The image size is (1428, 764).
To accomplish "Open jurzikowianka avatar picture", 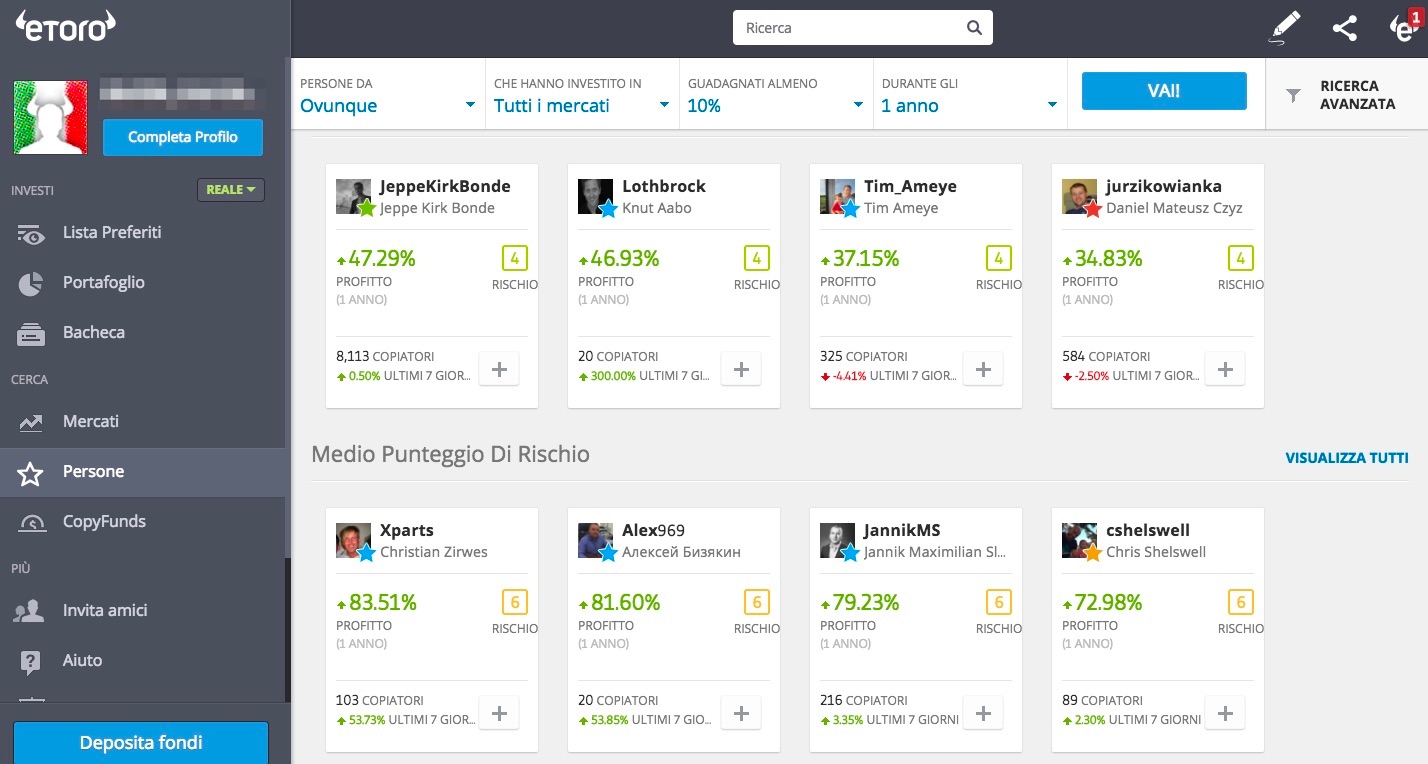I will [x=1079, y=196].
